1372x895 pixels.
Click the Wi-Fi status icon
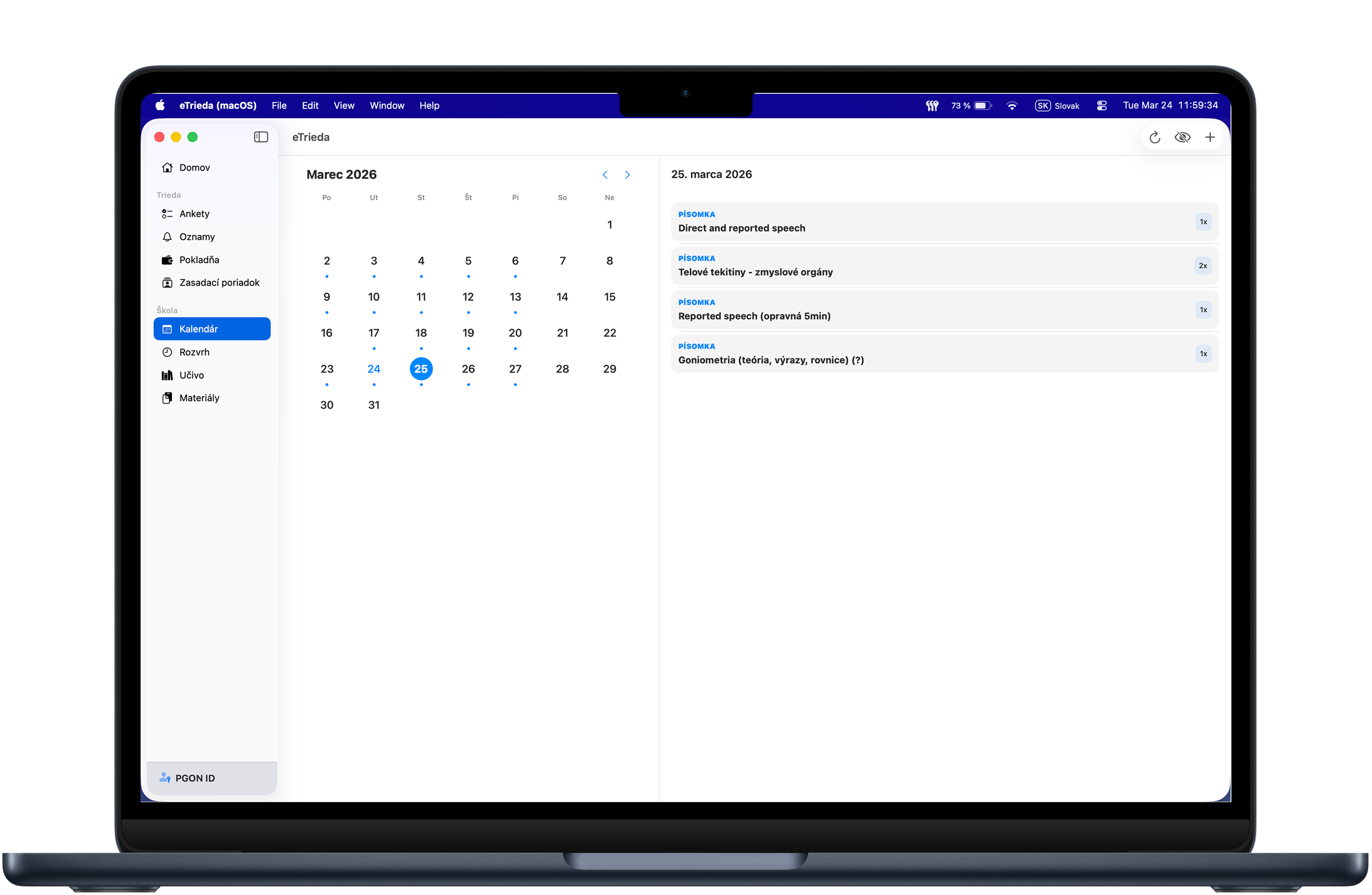(1012, 106)
